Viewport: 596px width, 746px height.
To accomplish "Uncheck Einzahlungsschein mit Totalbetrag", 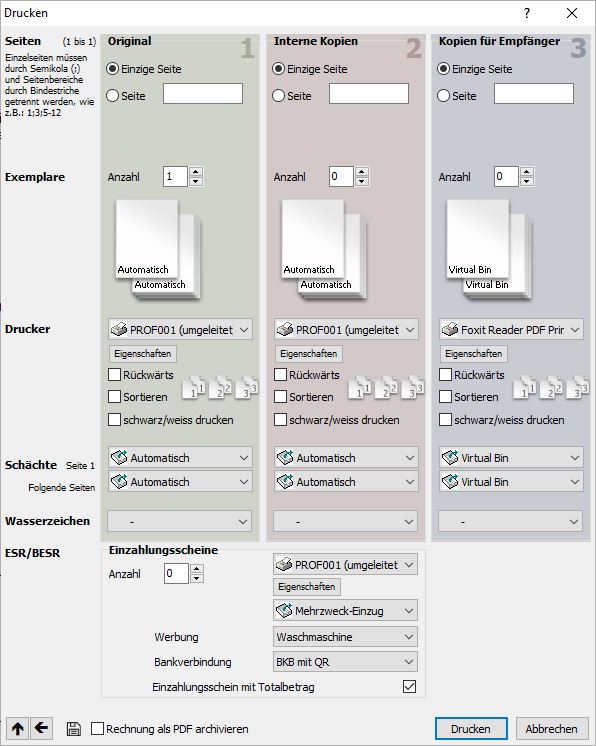I will click(409, 687).
